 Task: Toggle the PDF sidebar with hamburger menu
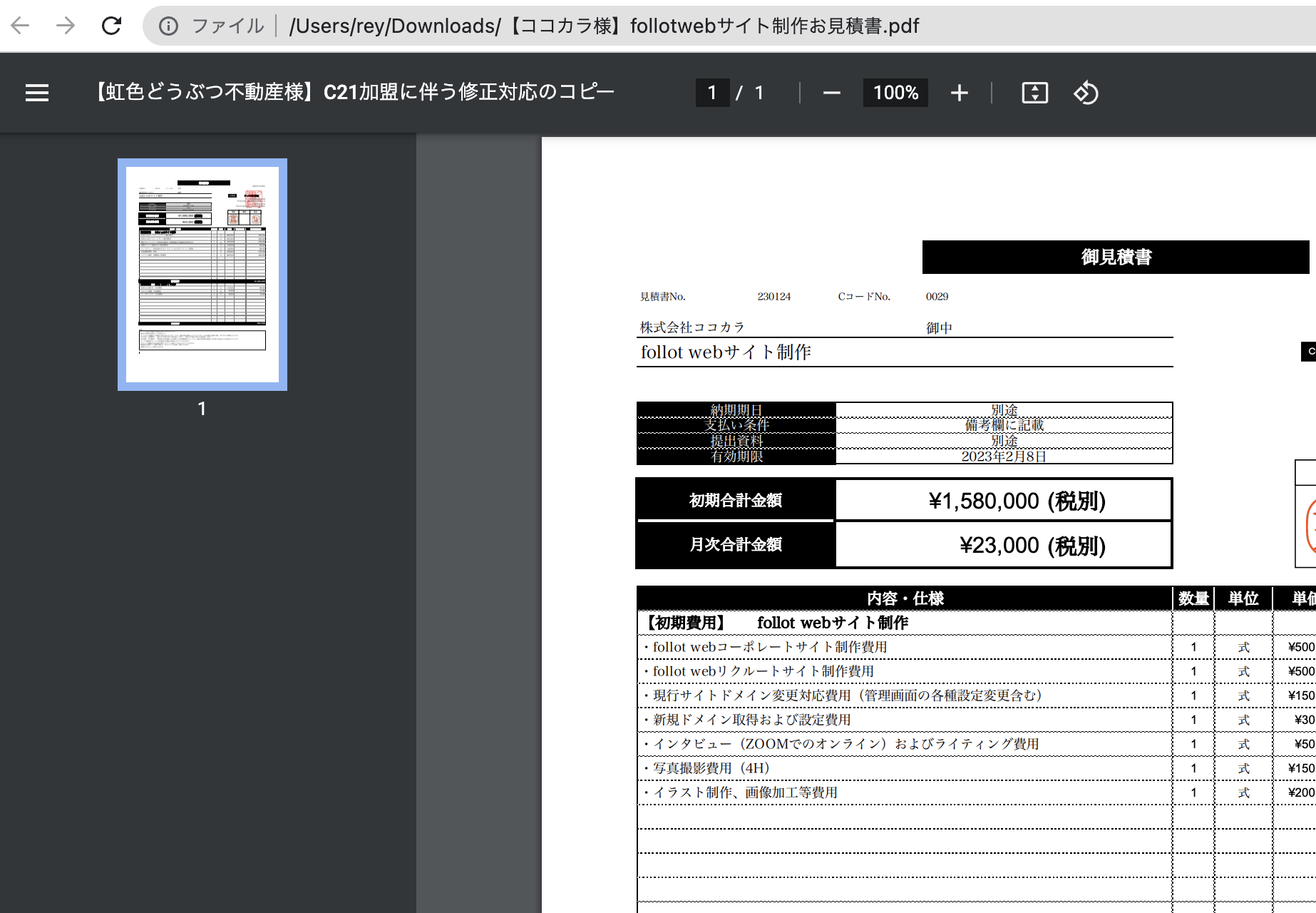coord(37,93)
